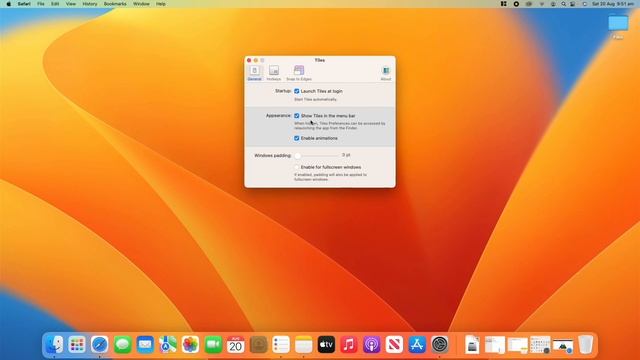
Task: Click the circular recording icon in menu bar
Action: (x=516, y=4)
